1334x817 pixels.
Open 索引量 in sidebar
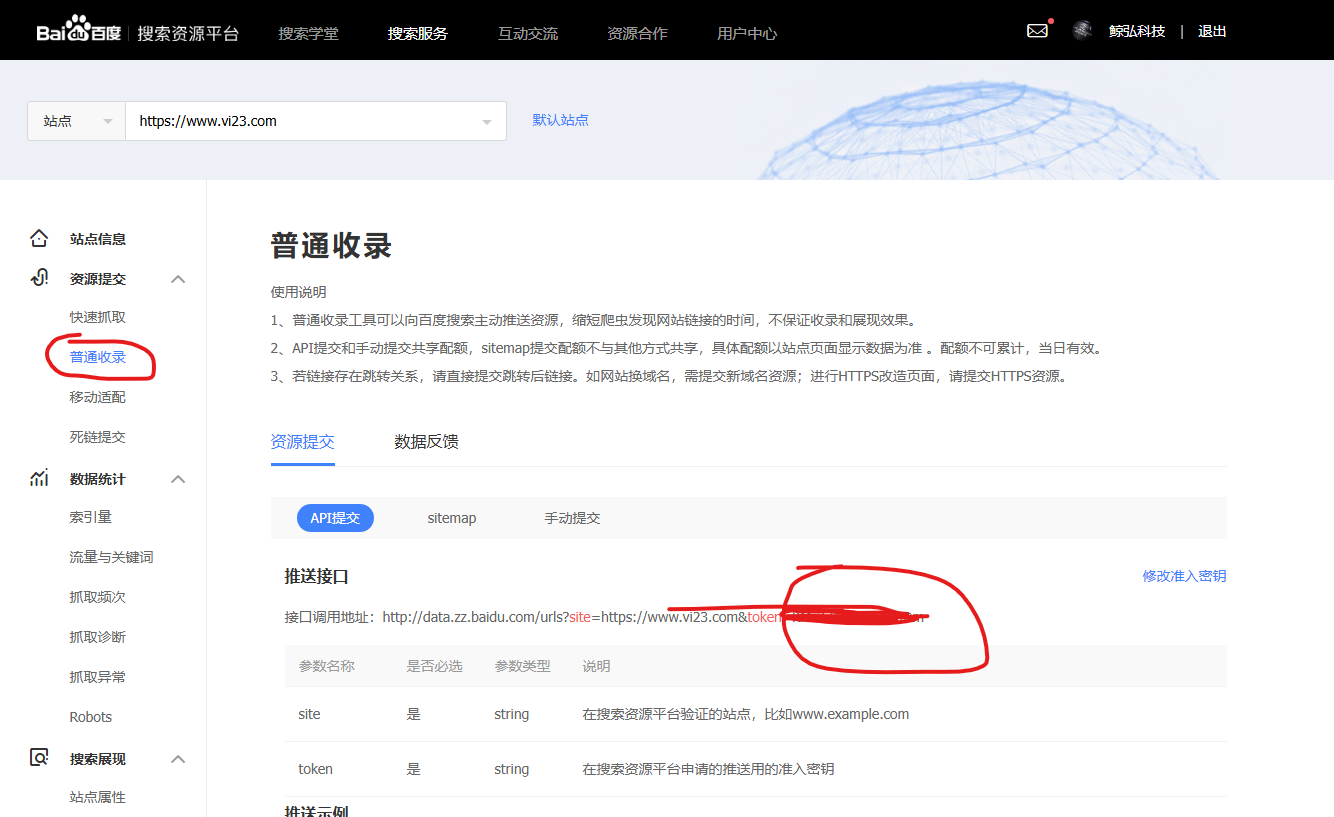point(91,517)
